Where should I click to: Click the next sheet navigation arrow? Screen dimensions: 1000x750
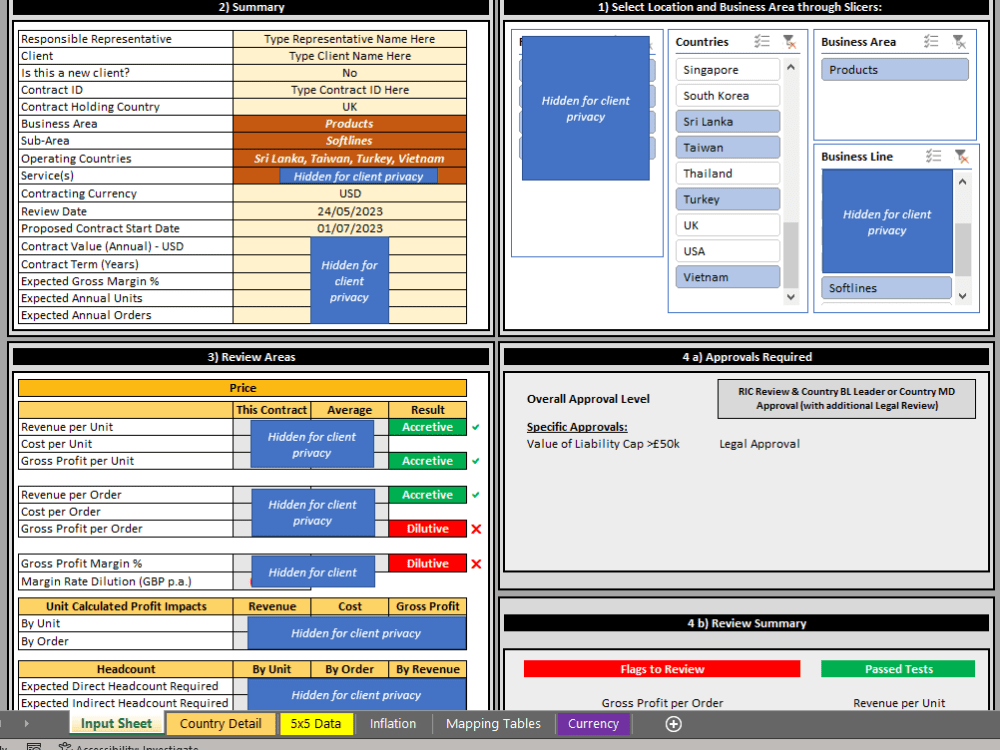pyautogui.click(x=26, y=723)
